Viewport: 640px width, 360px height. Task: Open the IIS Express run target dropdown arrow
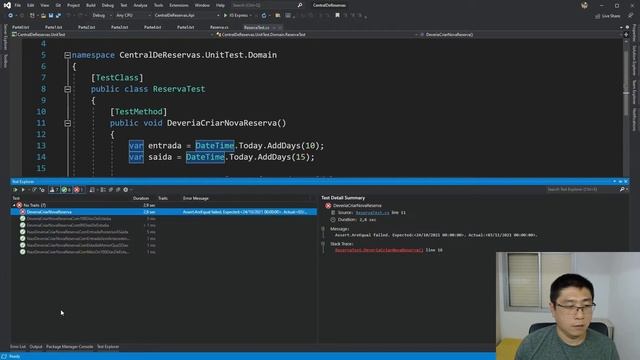251,16
